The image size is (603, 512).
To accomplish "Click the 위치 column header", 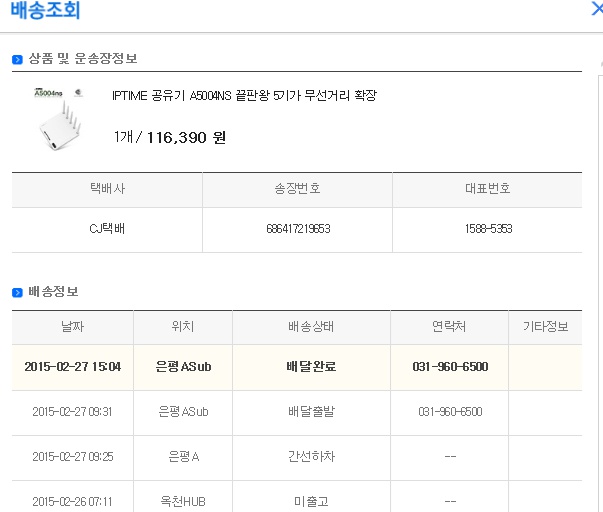I will [x=183, y=327].
